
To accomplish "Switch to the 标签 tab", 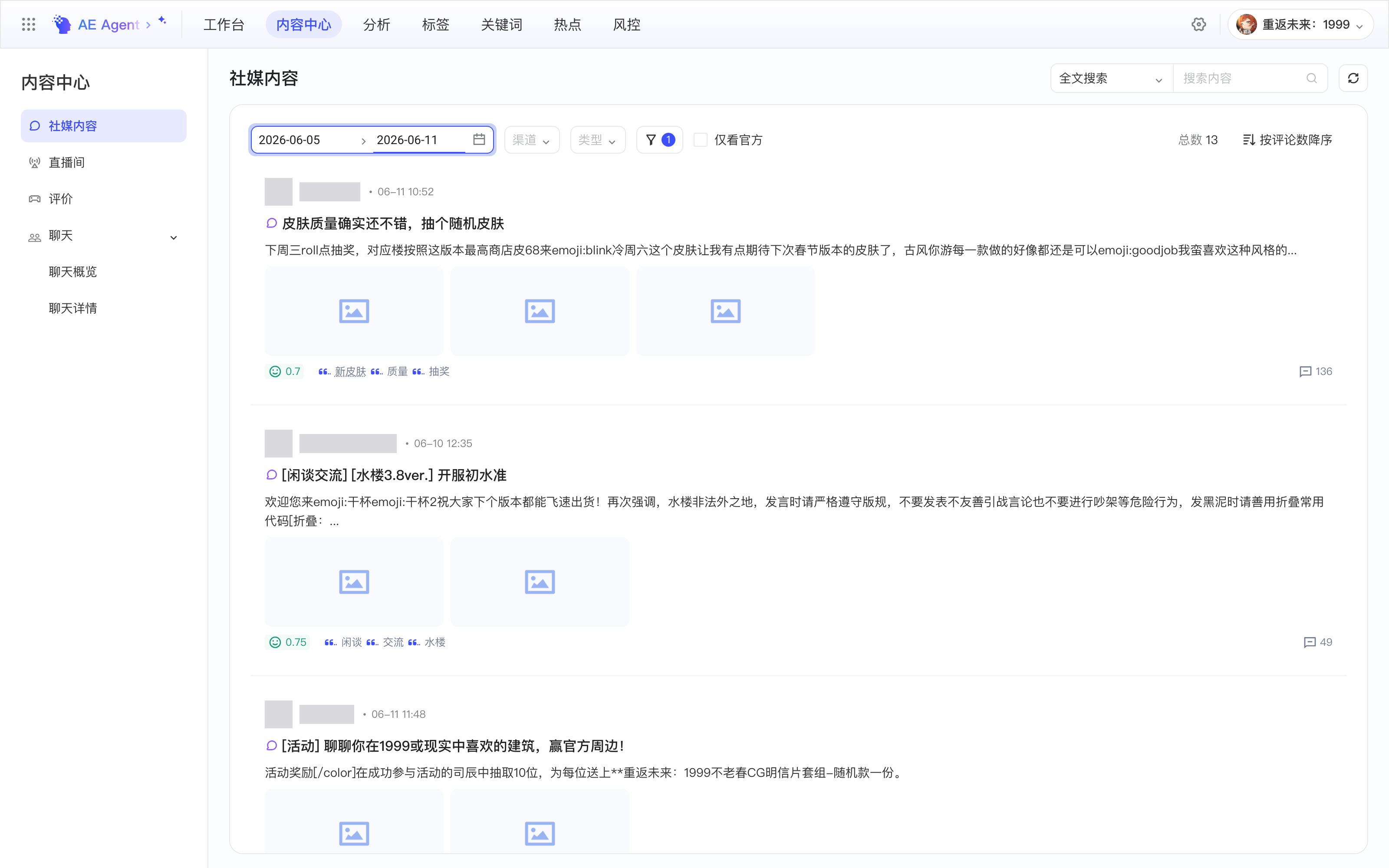I will coord(436,24).
